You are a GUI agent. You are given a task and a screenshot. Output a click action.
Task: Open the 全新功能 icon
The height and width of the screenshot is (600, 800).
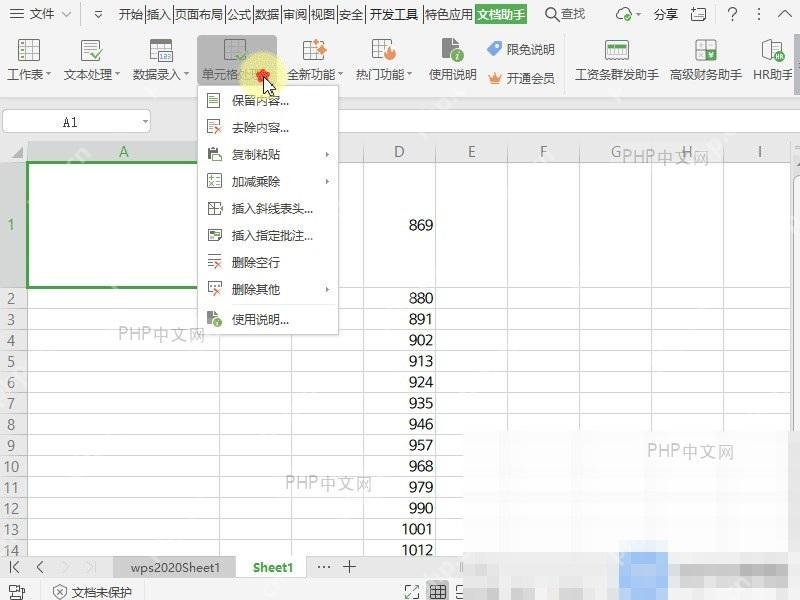click(x=314, y=50)
